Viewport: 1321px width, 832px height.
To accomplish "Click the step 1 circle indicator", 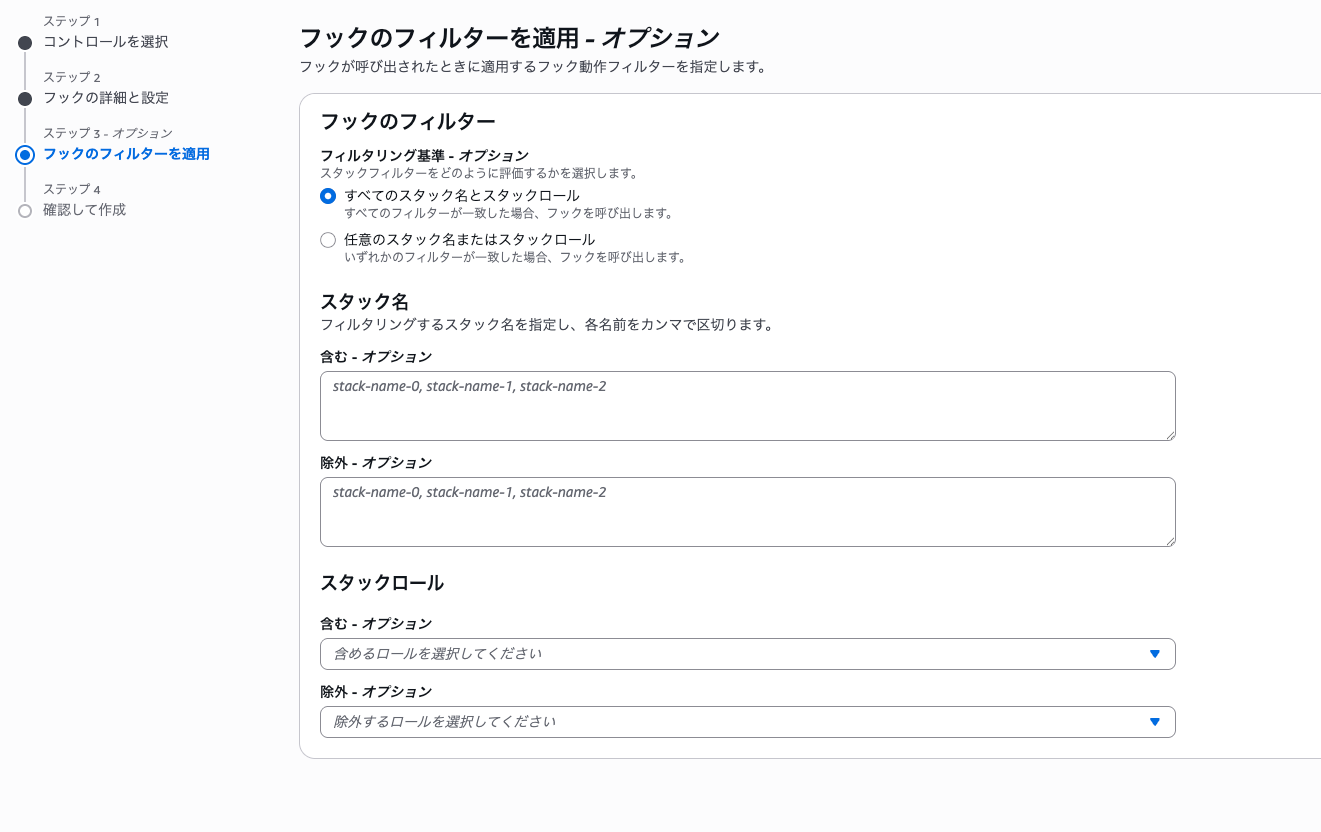I will [x=25, y=42].
